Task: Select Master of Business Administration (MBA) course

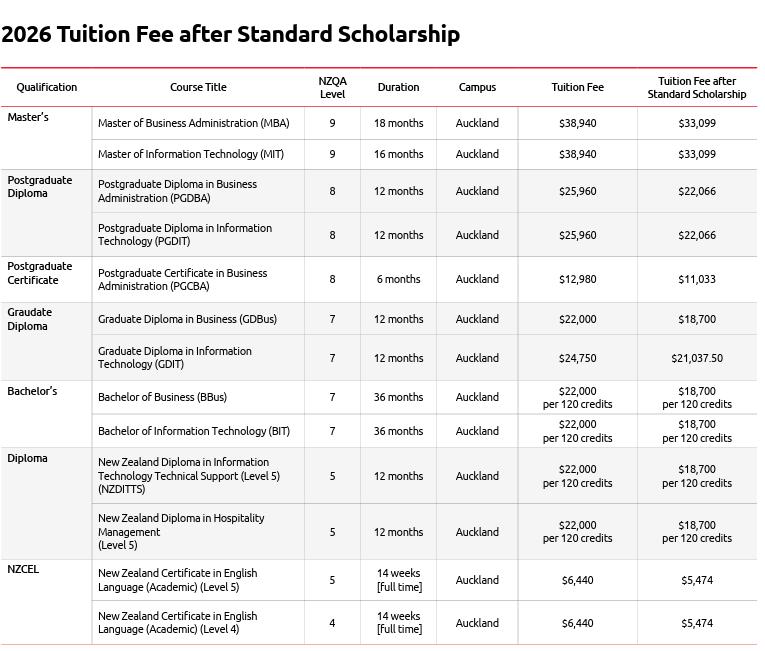Action: (x=193, y=123)
